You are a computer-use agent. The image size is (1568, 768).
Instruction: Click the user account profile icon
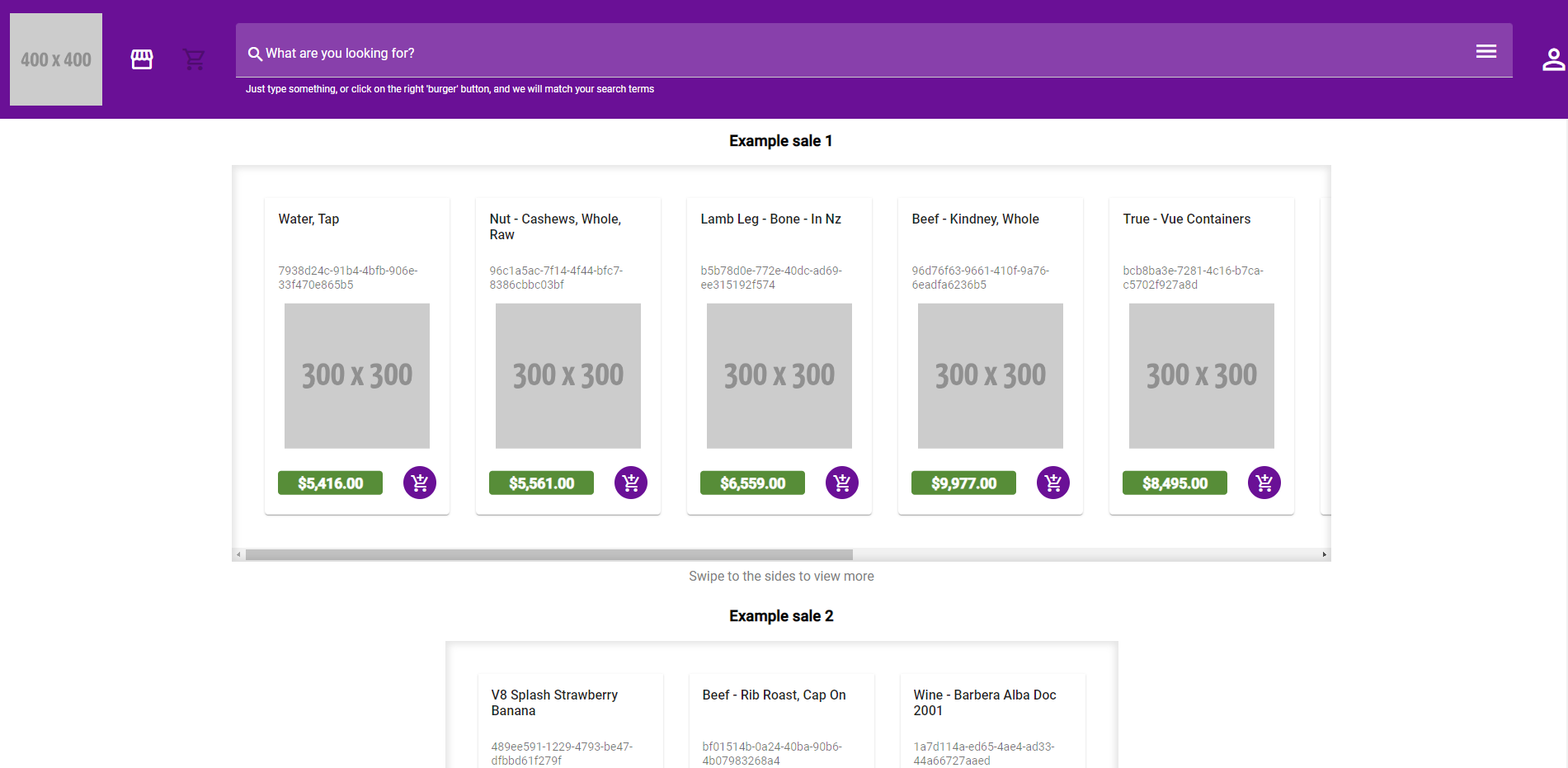click(1553, 59)
